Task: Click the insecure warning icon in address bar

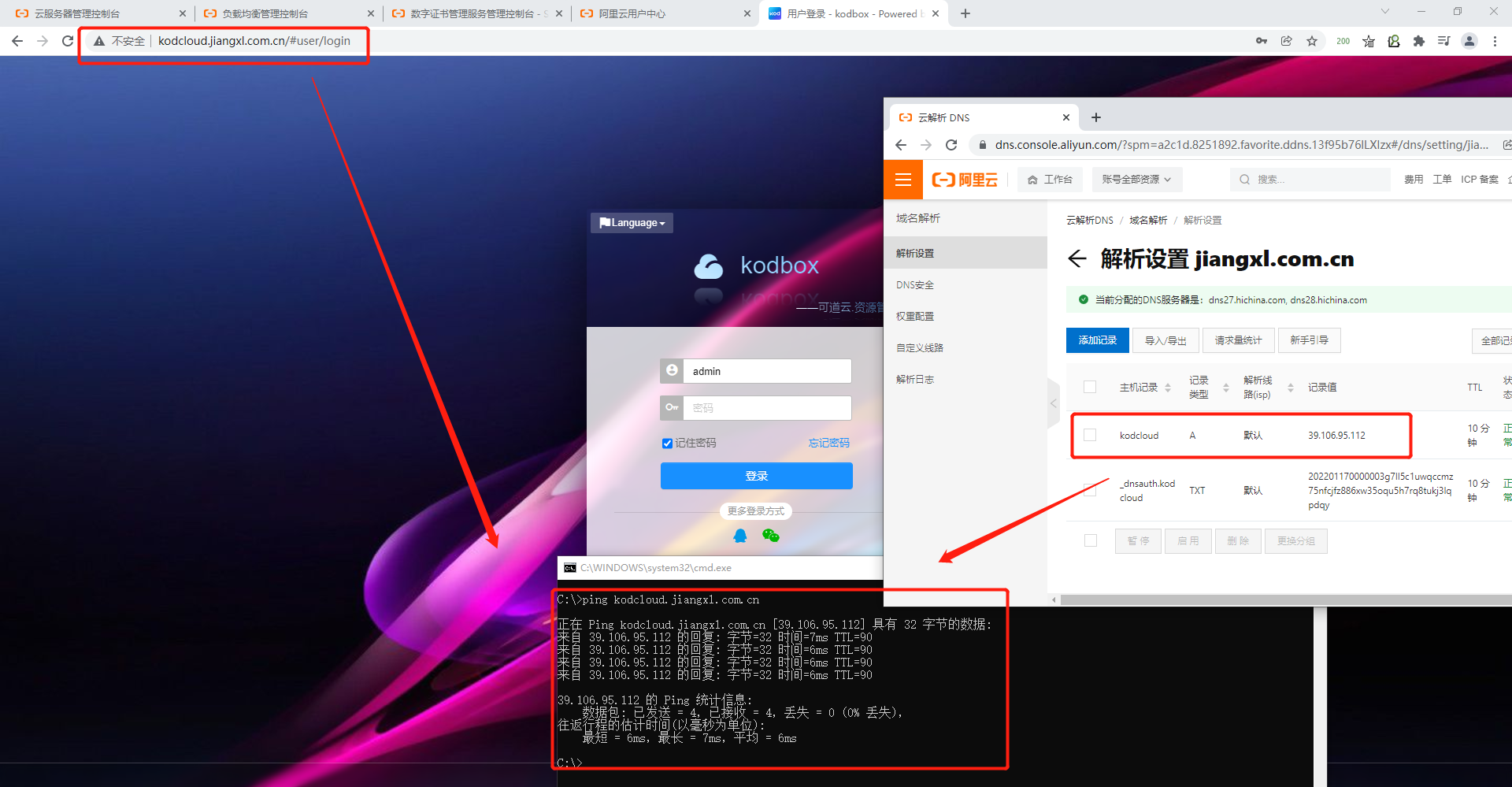Action: (99, 41)
